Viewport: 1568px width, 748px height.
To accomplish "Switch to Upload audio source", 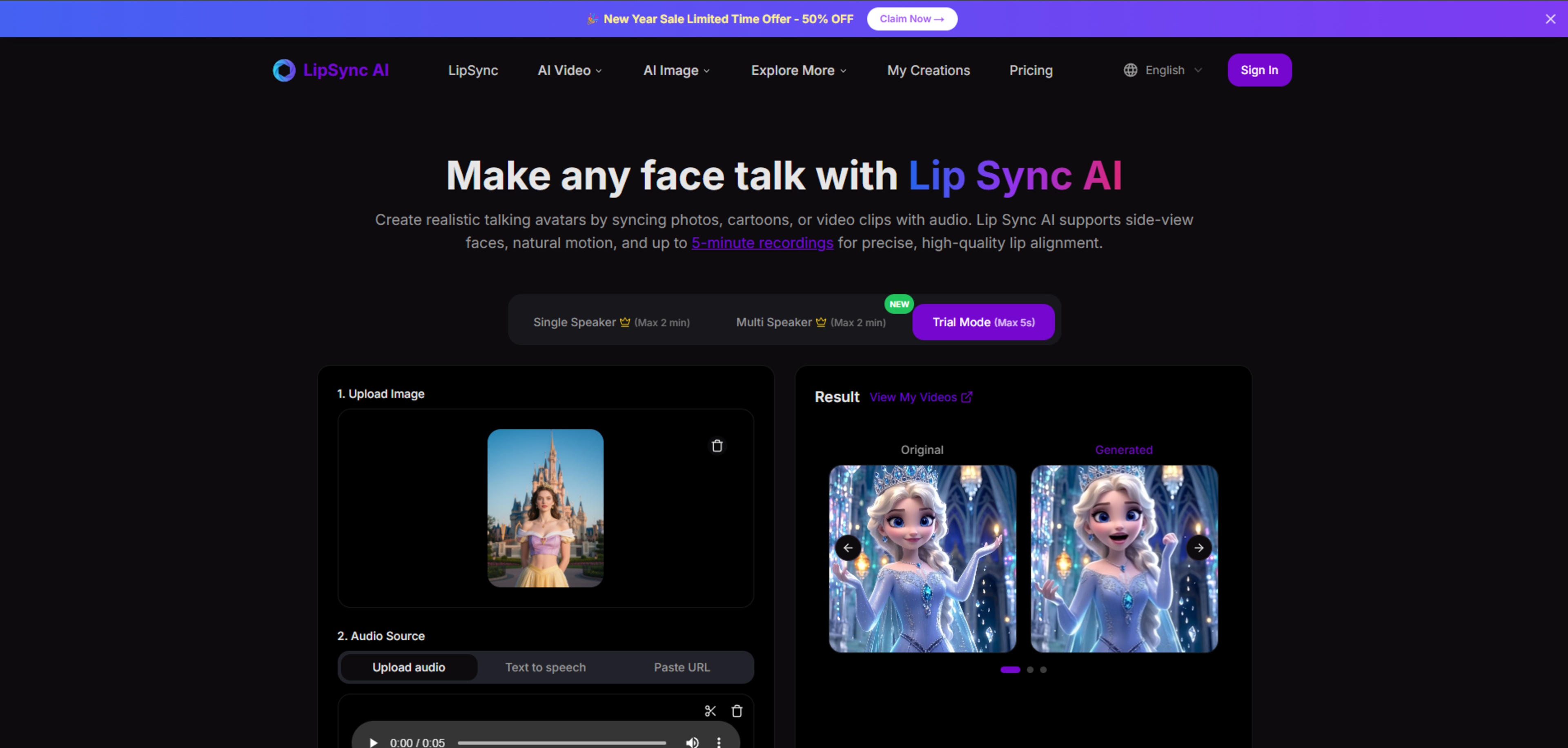I will (x=408, y=667).
